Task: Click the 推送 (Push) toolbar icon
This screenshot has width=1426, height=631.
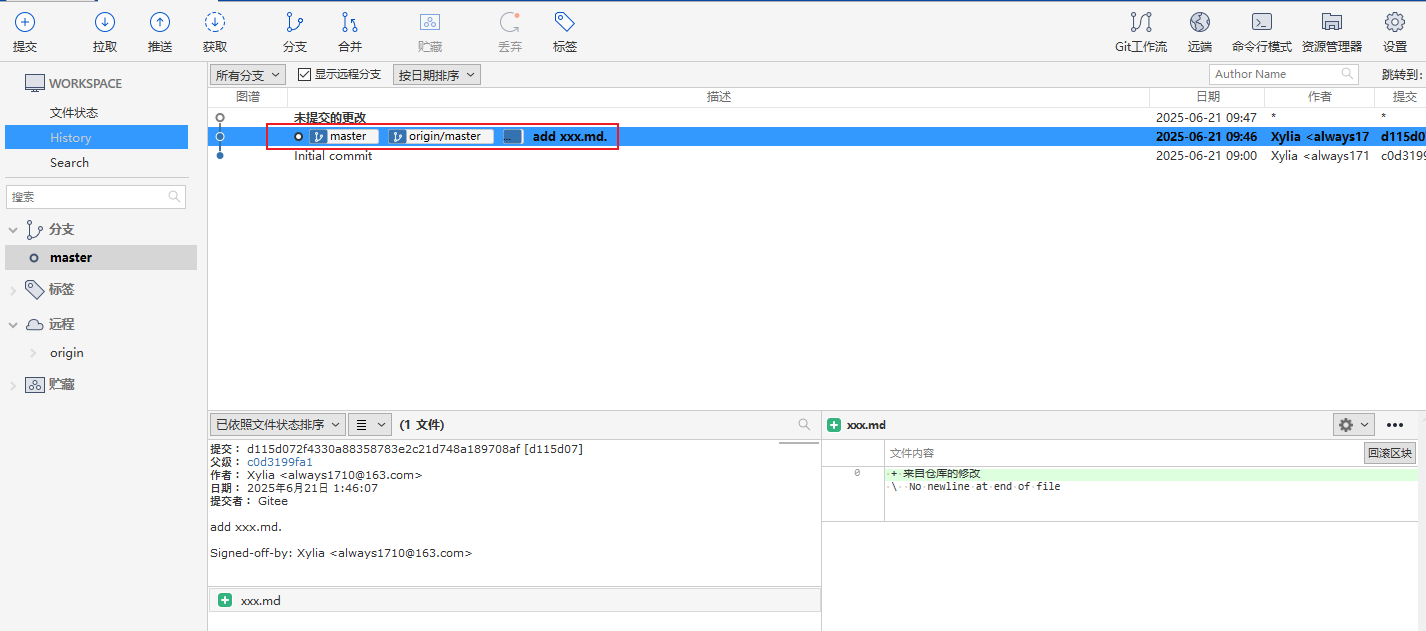Action: pos(160,23)
